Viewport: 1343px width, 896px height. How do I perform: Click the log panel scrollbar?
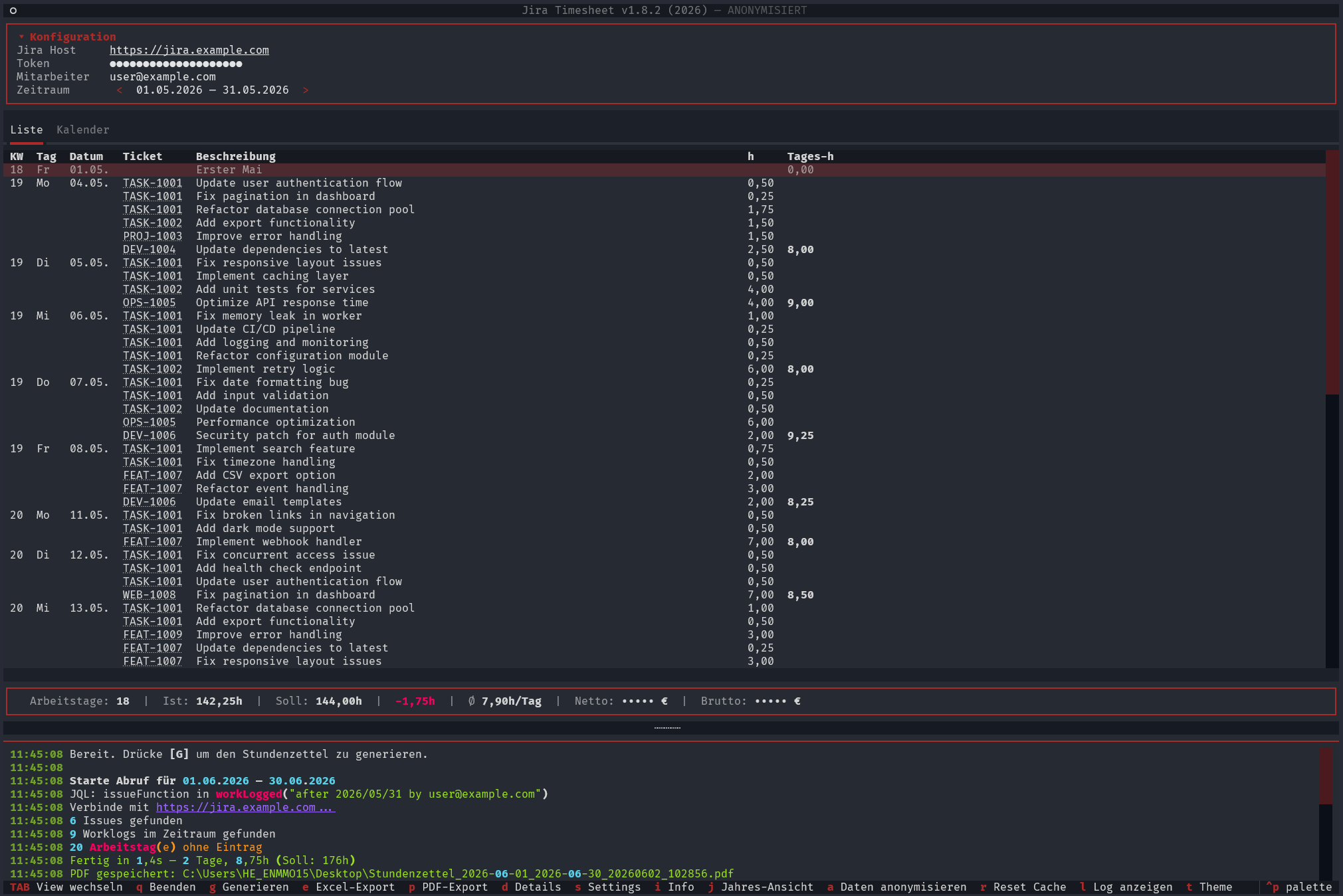click(1326, 814)
